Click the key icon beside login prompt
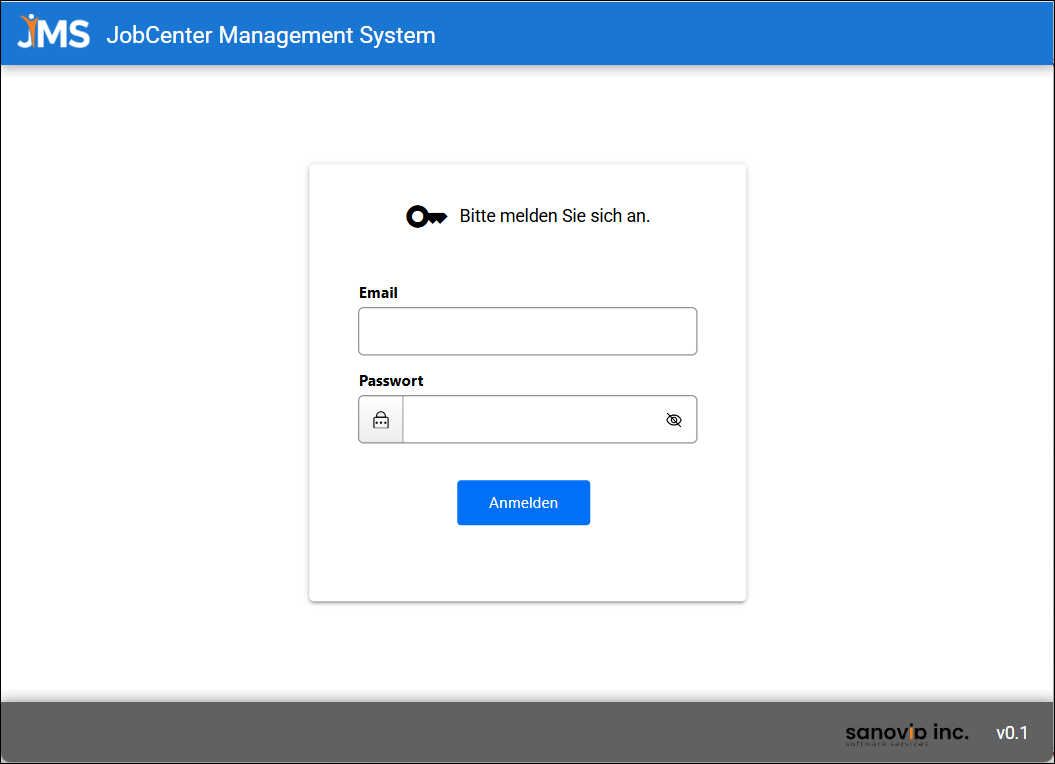 pos(427,217)
